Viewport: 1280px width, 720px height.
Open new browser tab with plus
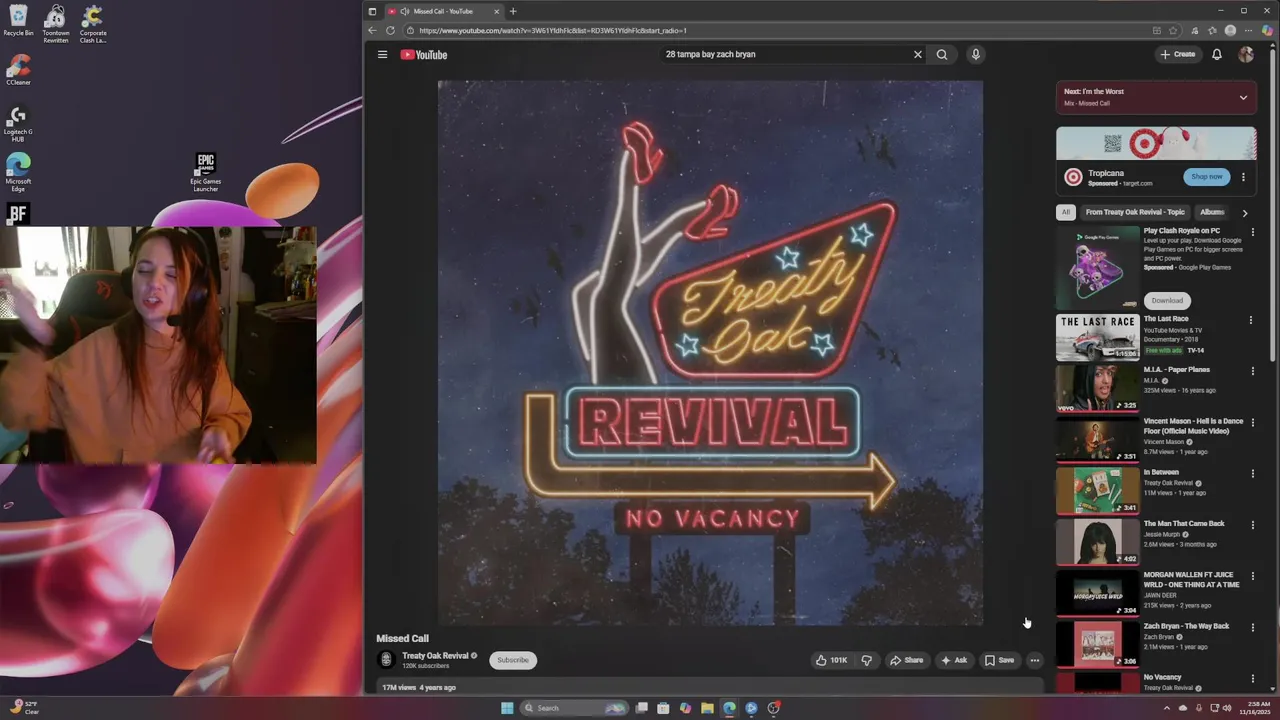pos(513,11)
